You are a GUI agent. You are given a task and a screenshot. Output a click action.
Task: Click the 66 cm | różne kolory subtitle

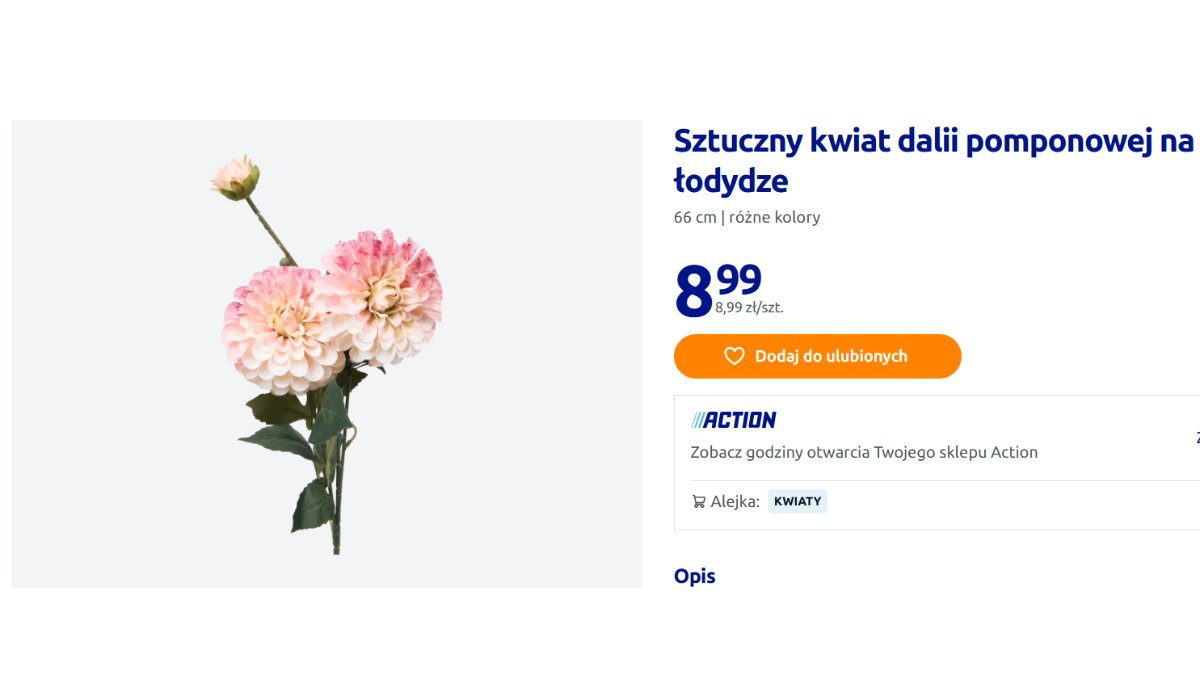(747, 217)
